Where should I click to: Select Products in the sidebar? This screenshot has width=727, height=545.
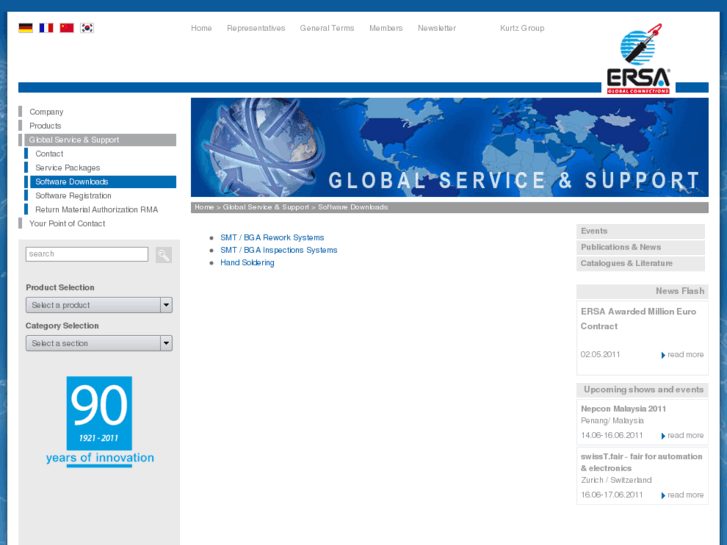45,126
